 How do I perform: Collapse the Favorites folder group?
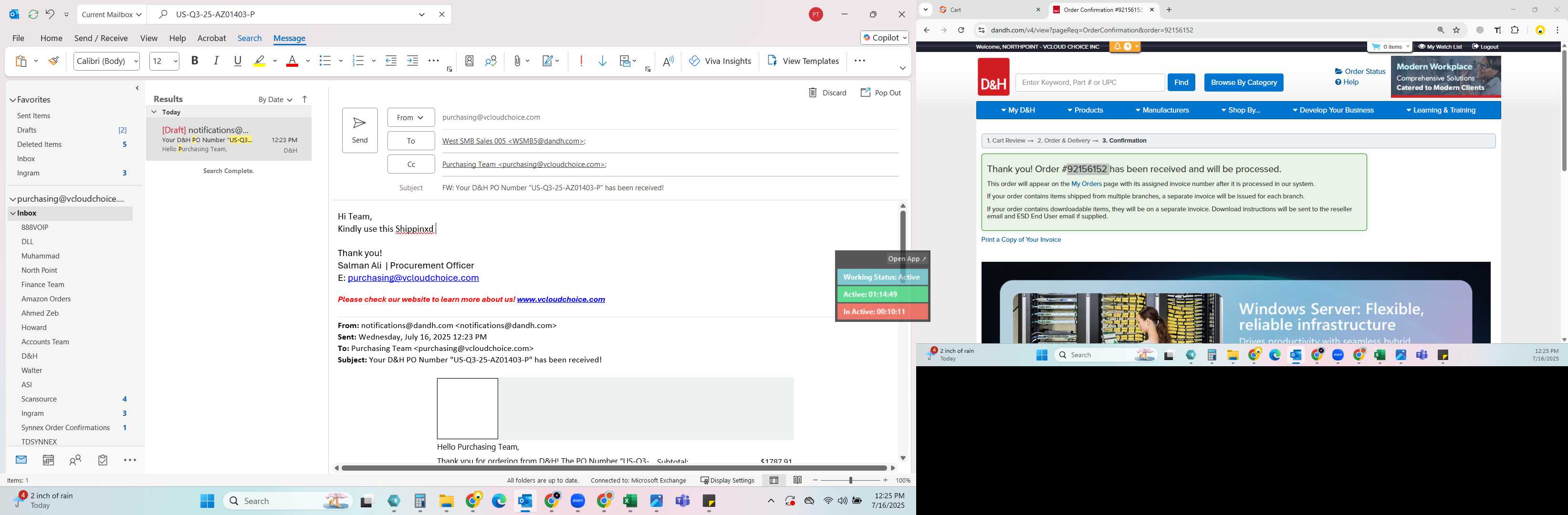click(12, 100)
